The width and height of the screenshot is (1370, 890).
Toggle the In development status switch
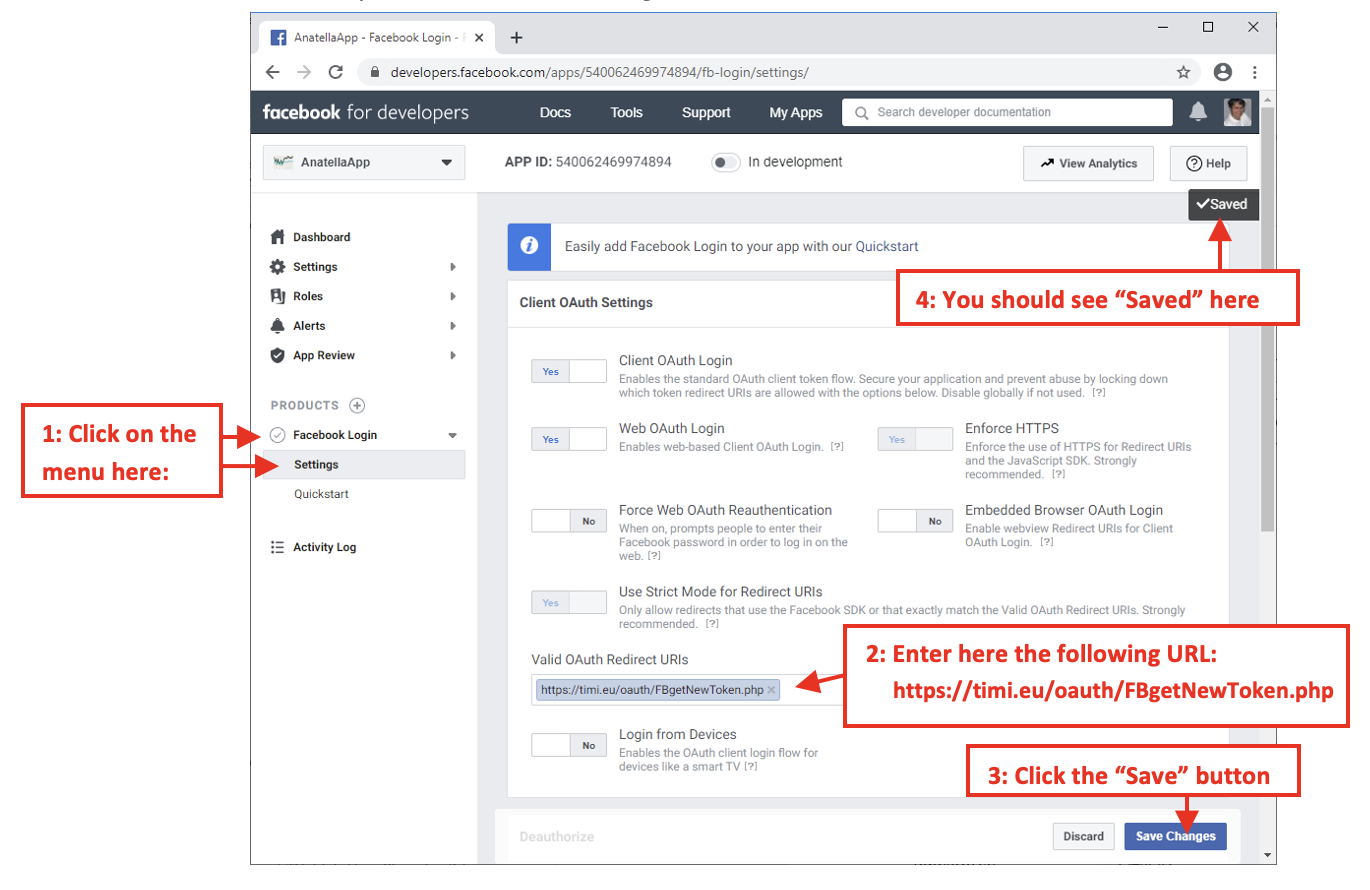[x=725, y=162]
